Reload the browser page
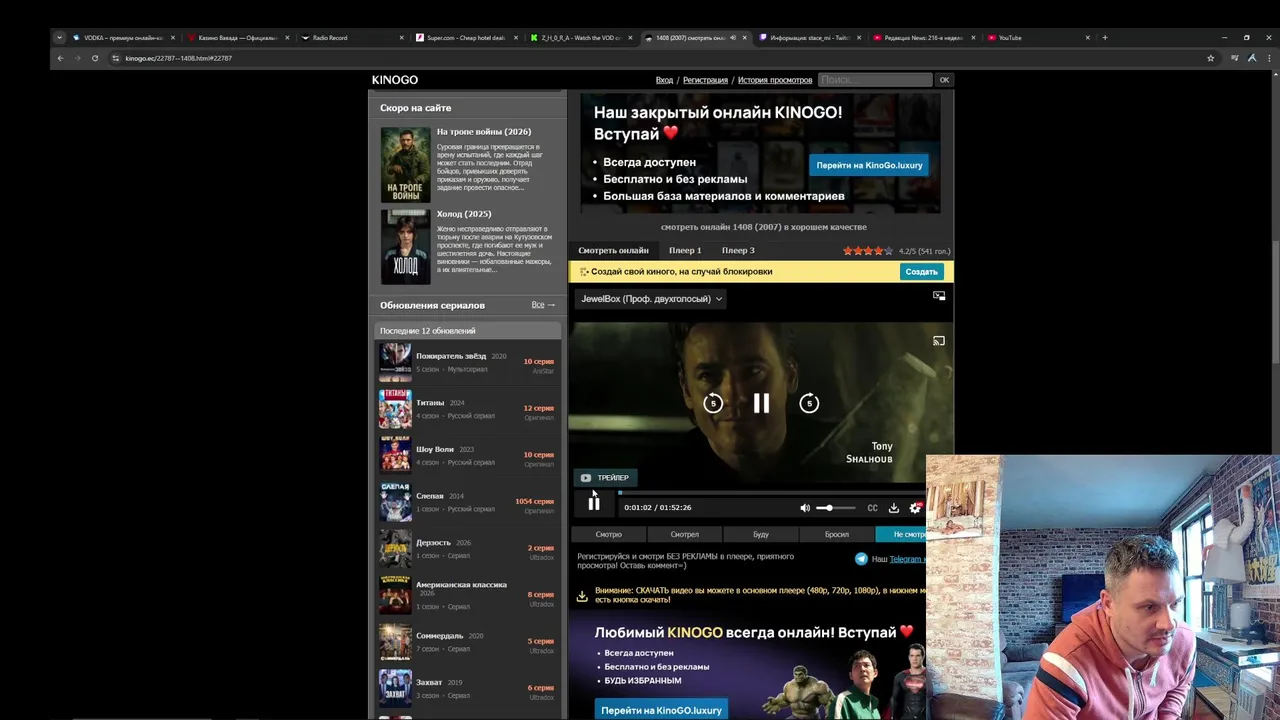Image resolution: width=1280 pixels, height=720 pixels. pyautogui.click(x=95, y=58)
